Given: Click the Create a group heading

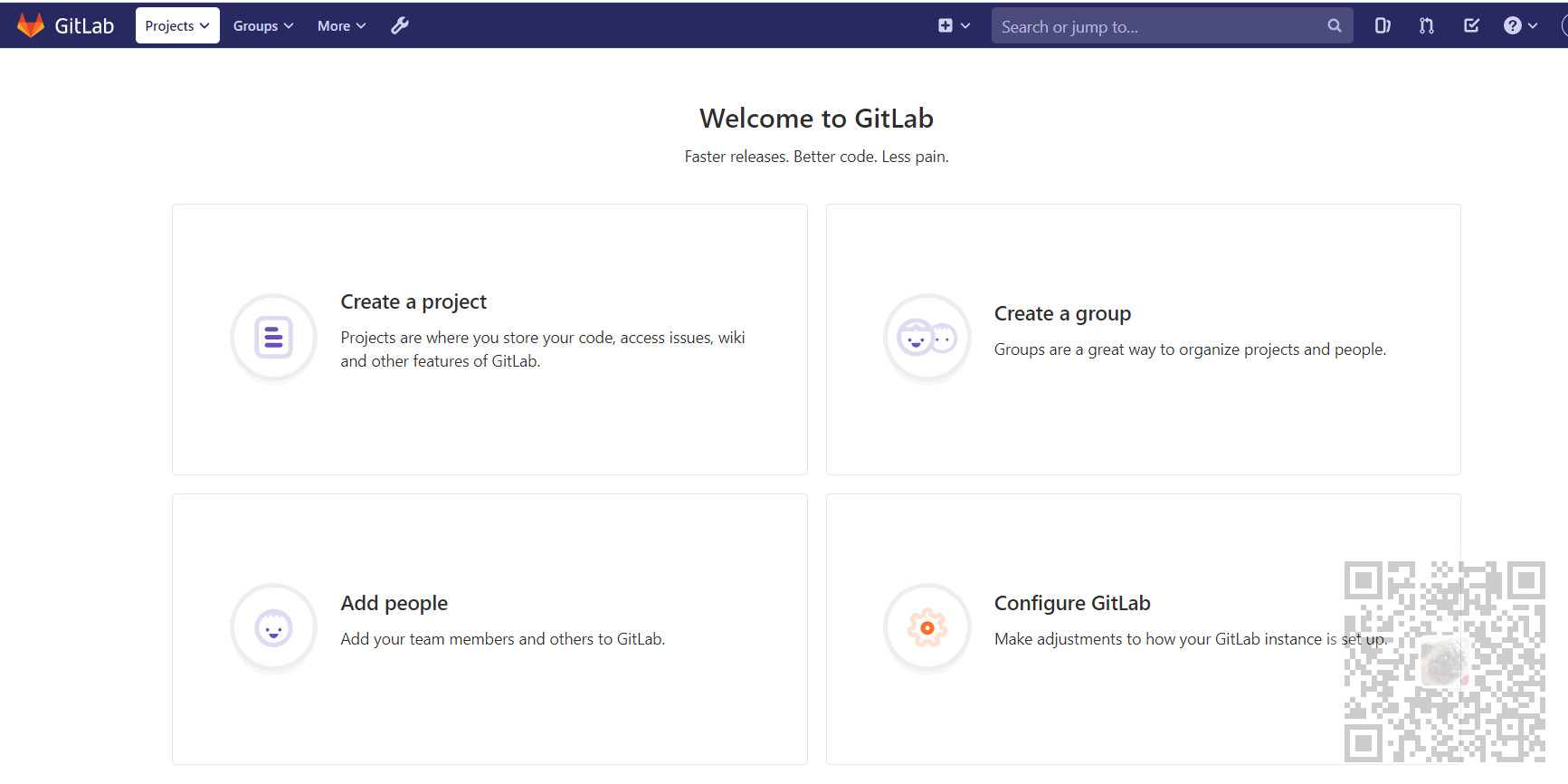Looking at the screenshot, I should pyautogui.click(x=1062, y=313).
